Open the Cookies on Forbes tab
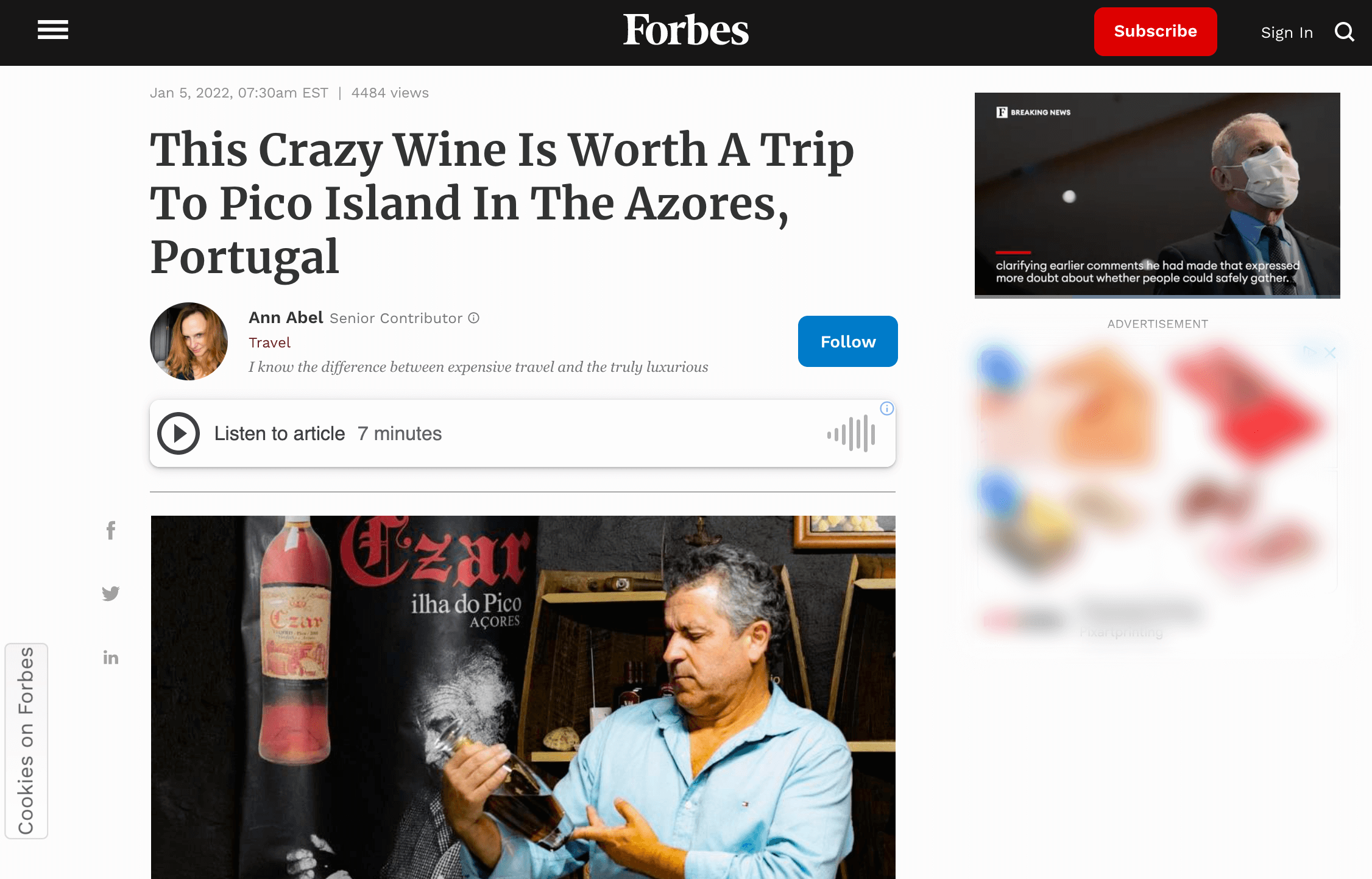 pos(26,741)
